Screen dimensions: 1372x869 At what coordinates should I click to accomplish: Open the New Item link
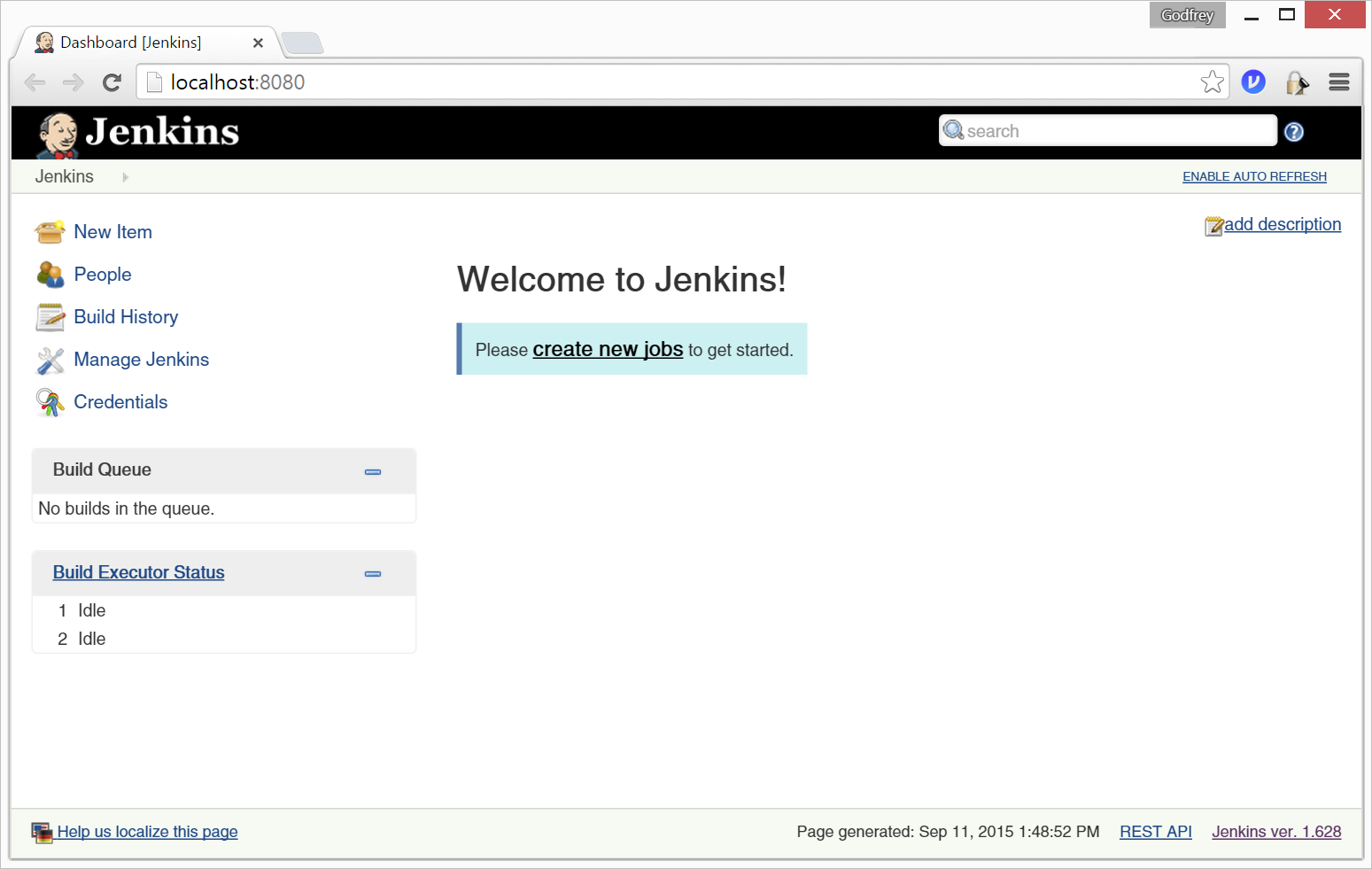point(112,232)
